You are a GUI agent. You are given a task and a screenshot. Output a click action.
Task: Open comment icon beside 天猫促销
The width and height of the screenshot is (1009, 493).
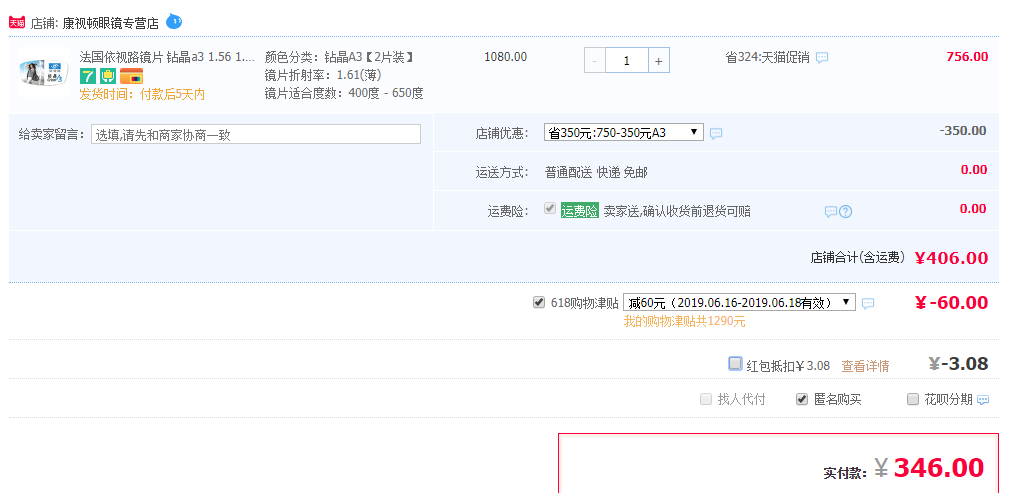822,57
